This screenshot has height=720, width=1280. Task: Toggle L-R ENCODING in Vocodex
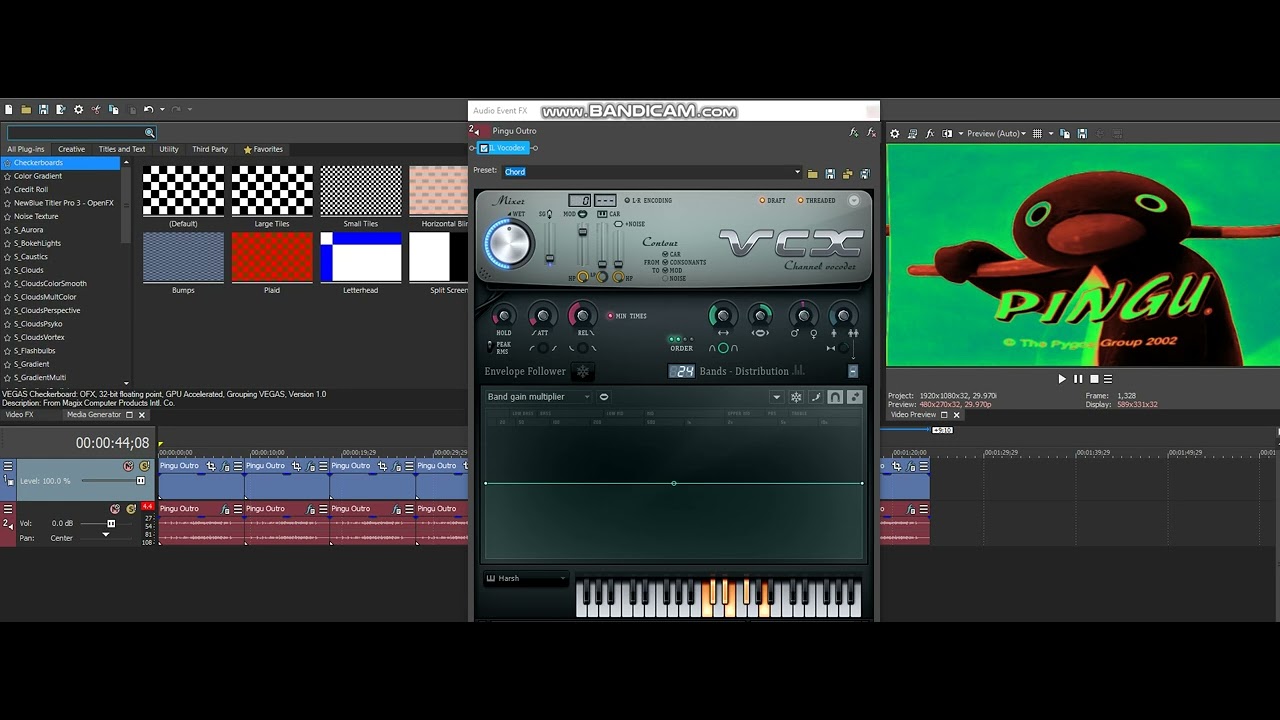[648, 200]
